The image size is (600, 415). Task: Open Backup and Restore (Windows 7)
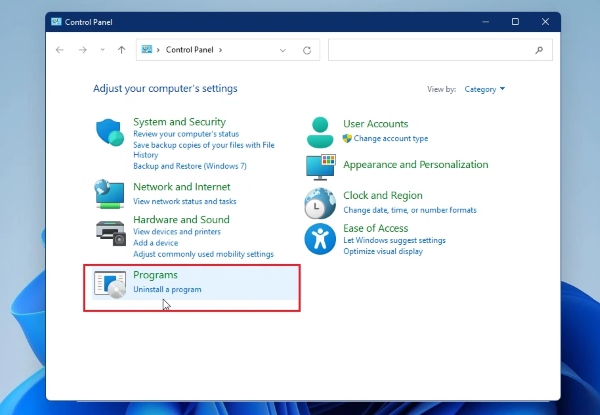point(189,166)
